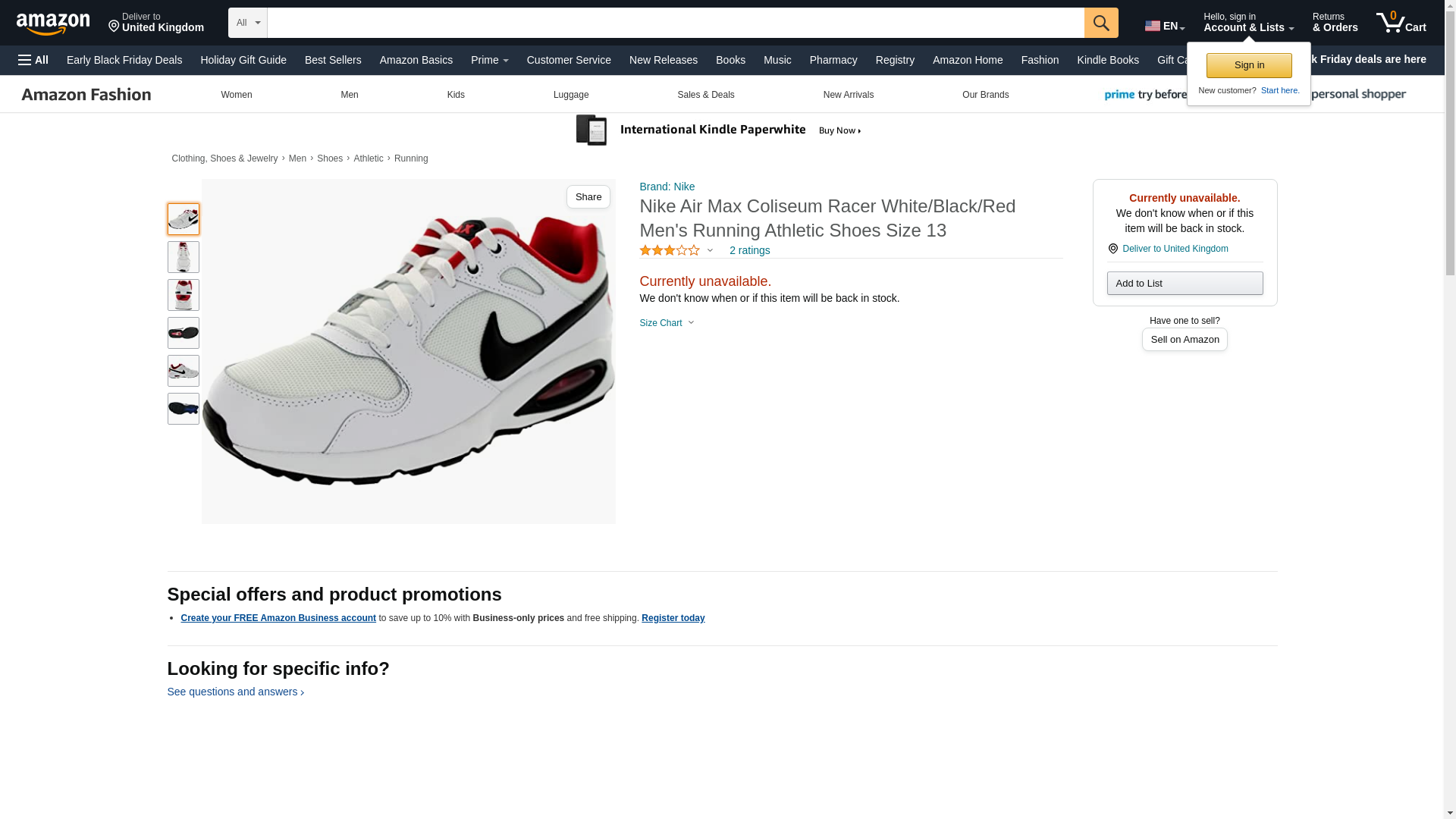The width and height of the screenshot is (1456, 819).
Task: Click the yellow Sign in button
Action: [x=1248, y=65]
